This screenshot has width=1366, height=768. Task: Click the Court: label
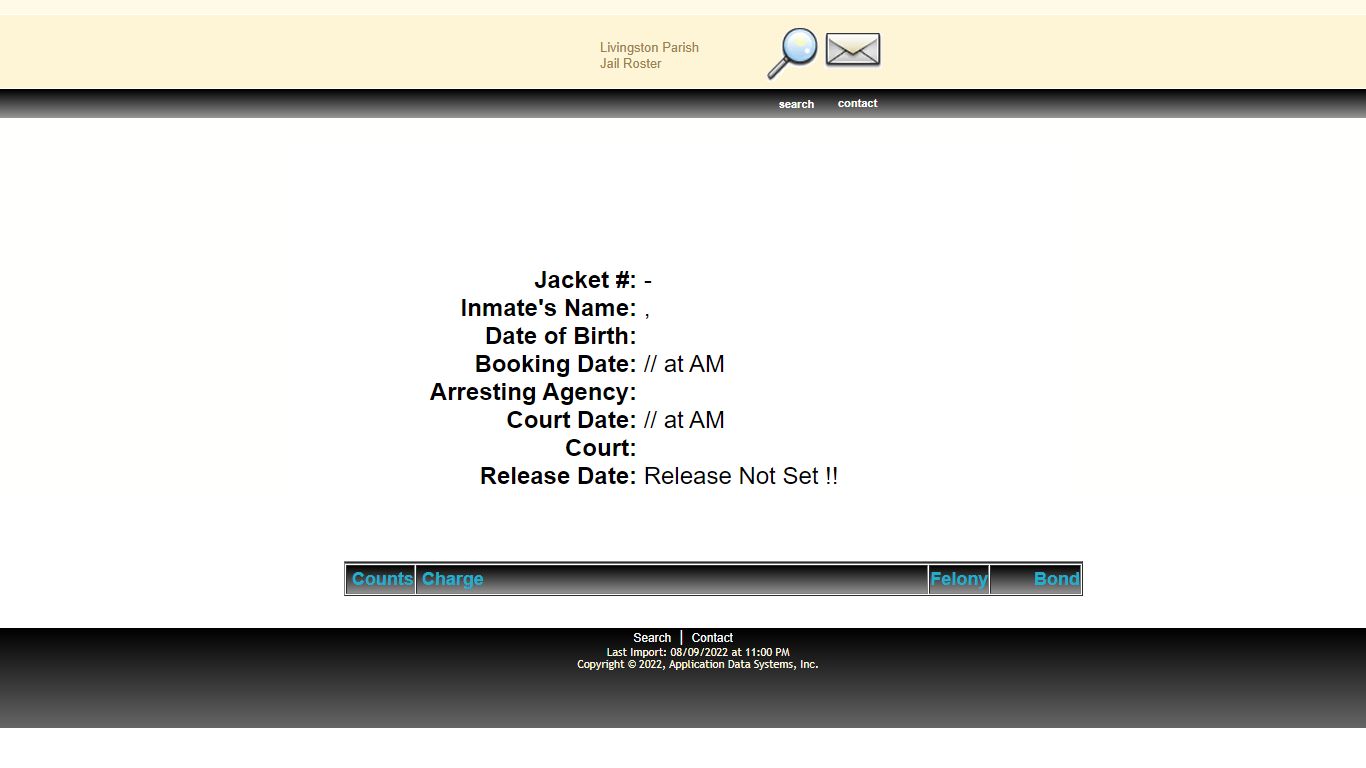[601, 448]
